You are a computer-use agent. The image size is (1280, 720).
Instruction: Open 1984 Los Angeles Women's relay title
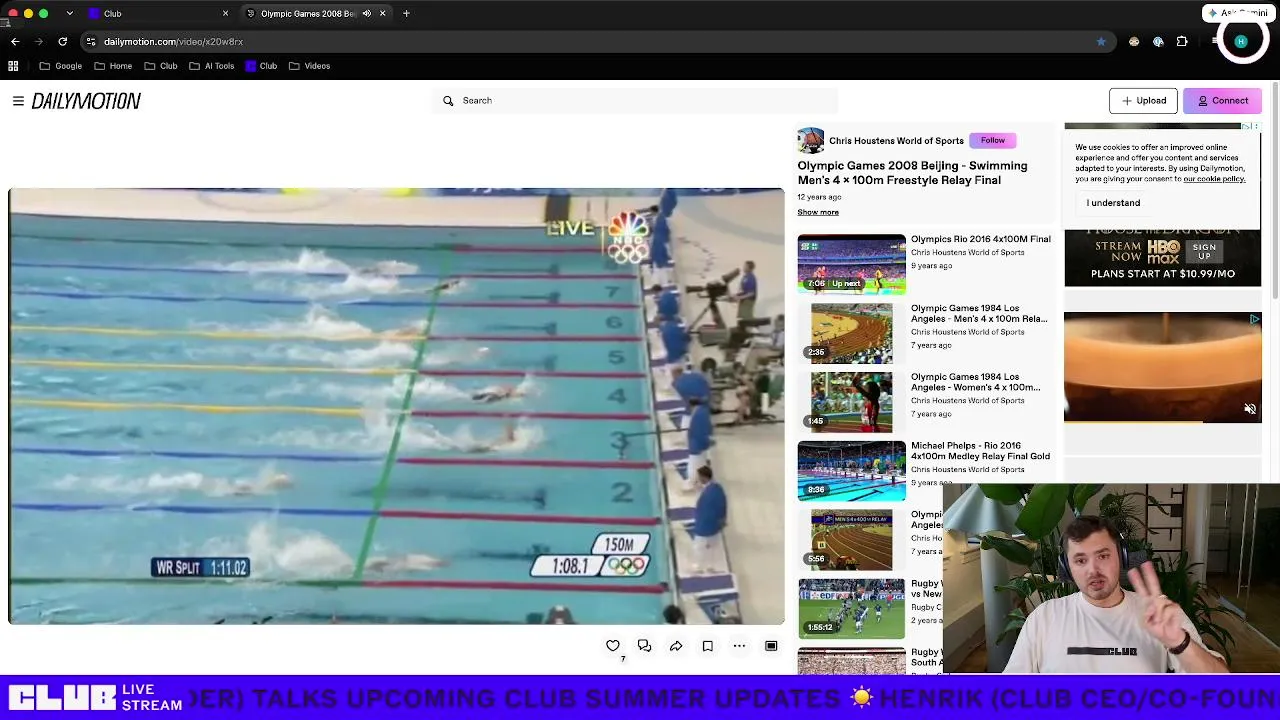[975, 382]
